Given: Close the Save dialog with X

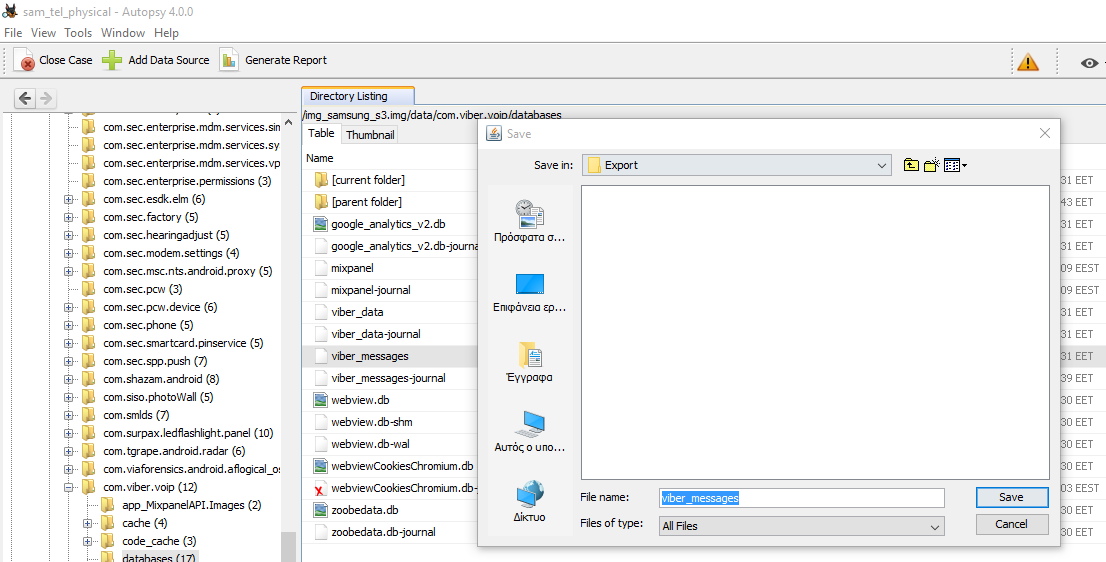Looking at the screenshot, I should [x=1045, y=133].
